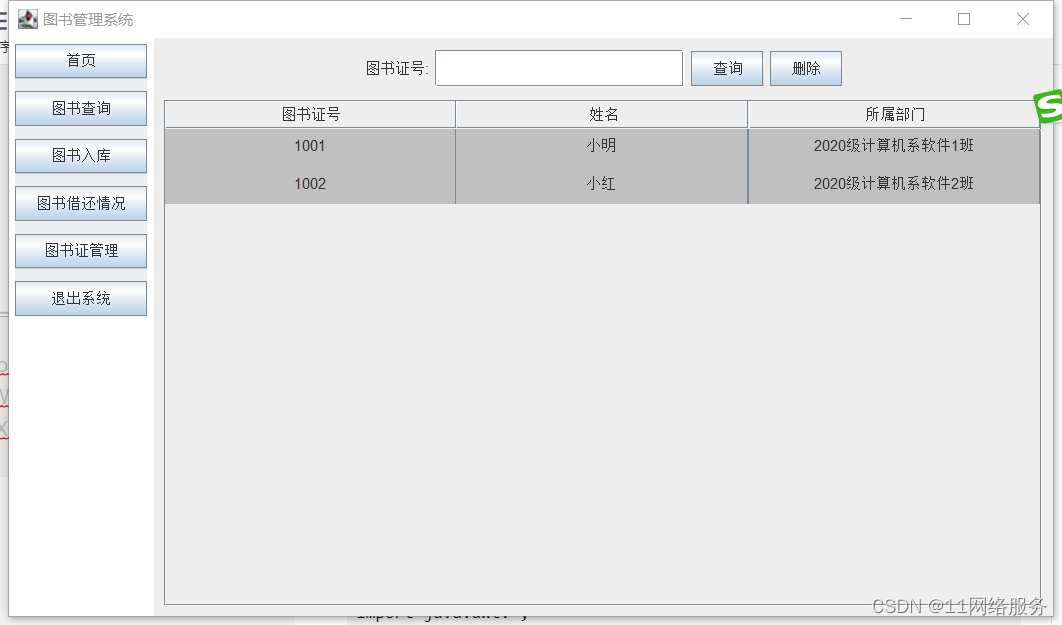Click the 查询 search button
Image resolution: width=1062 pixels, height=625 pixels.
coord(727,68)
